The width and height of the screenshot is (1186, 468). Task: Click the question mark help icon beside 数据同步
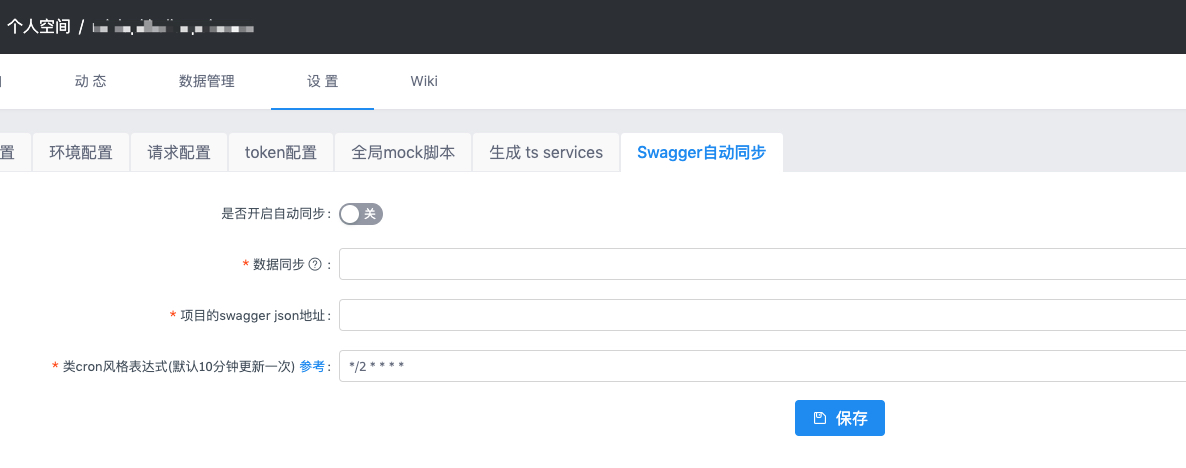pos(315,265)
